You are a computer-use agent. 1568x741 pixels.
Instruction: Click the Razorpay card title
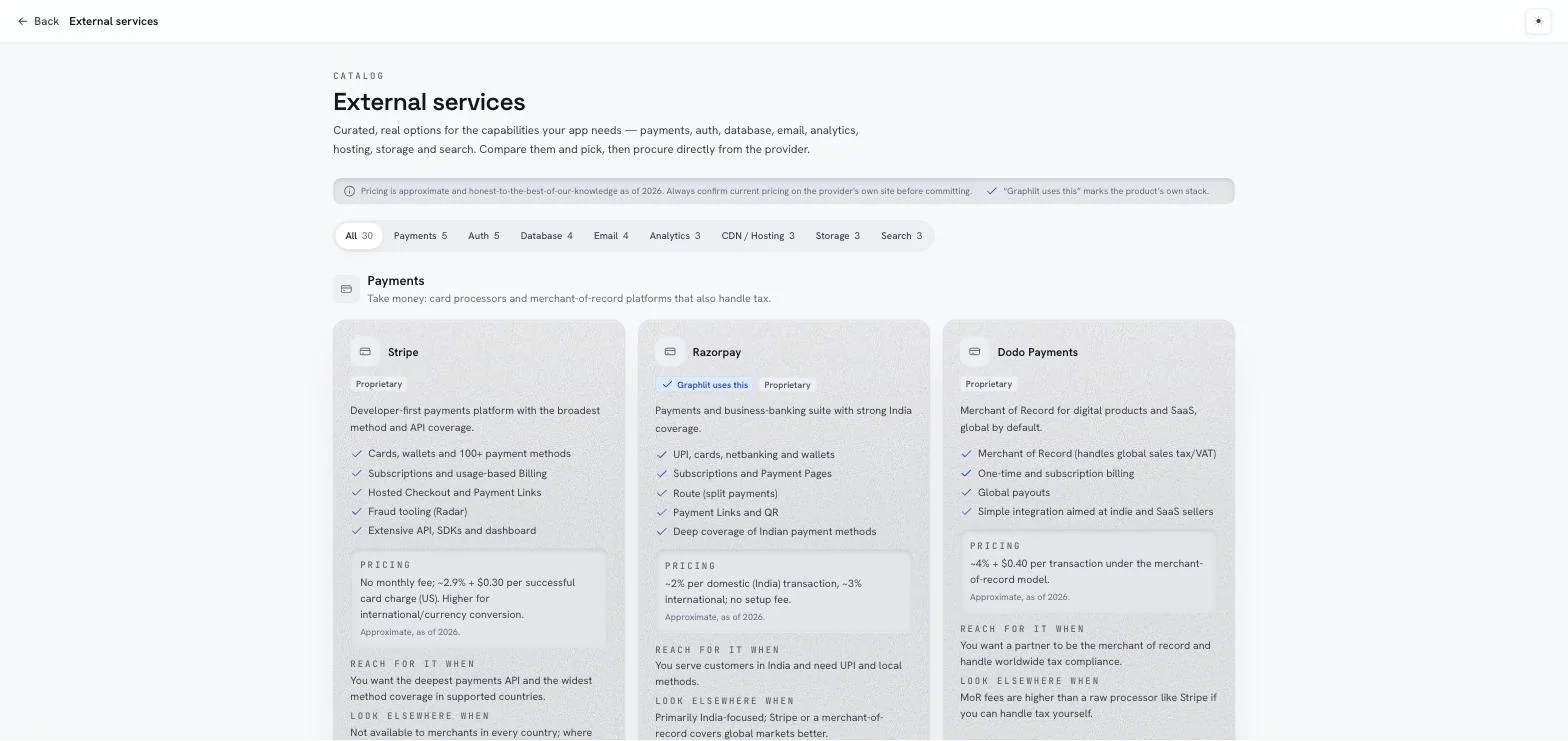[x=717, y=352]
